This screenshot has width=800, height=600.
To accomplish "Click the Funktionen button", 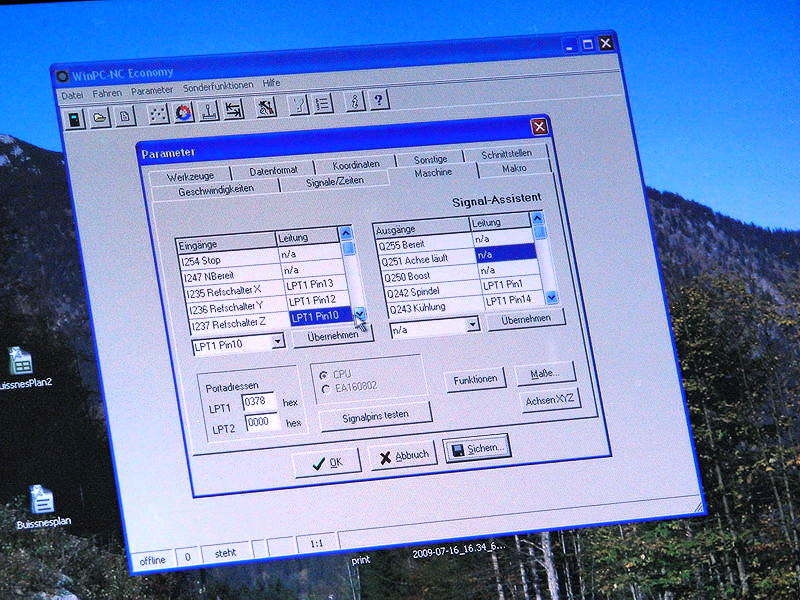I will tap(475, 380).
